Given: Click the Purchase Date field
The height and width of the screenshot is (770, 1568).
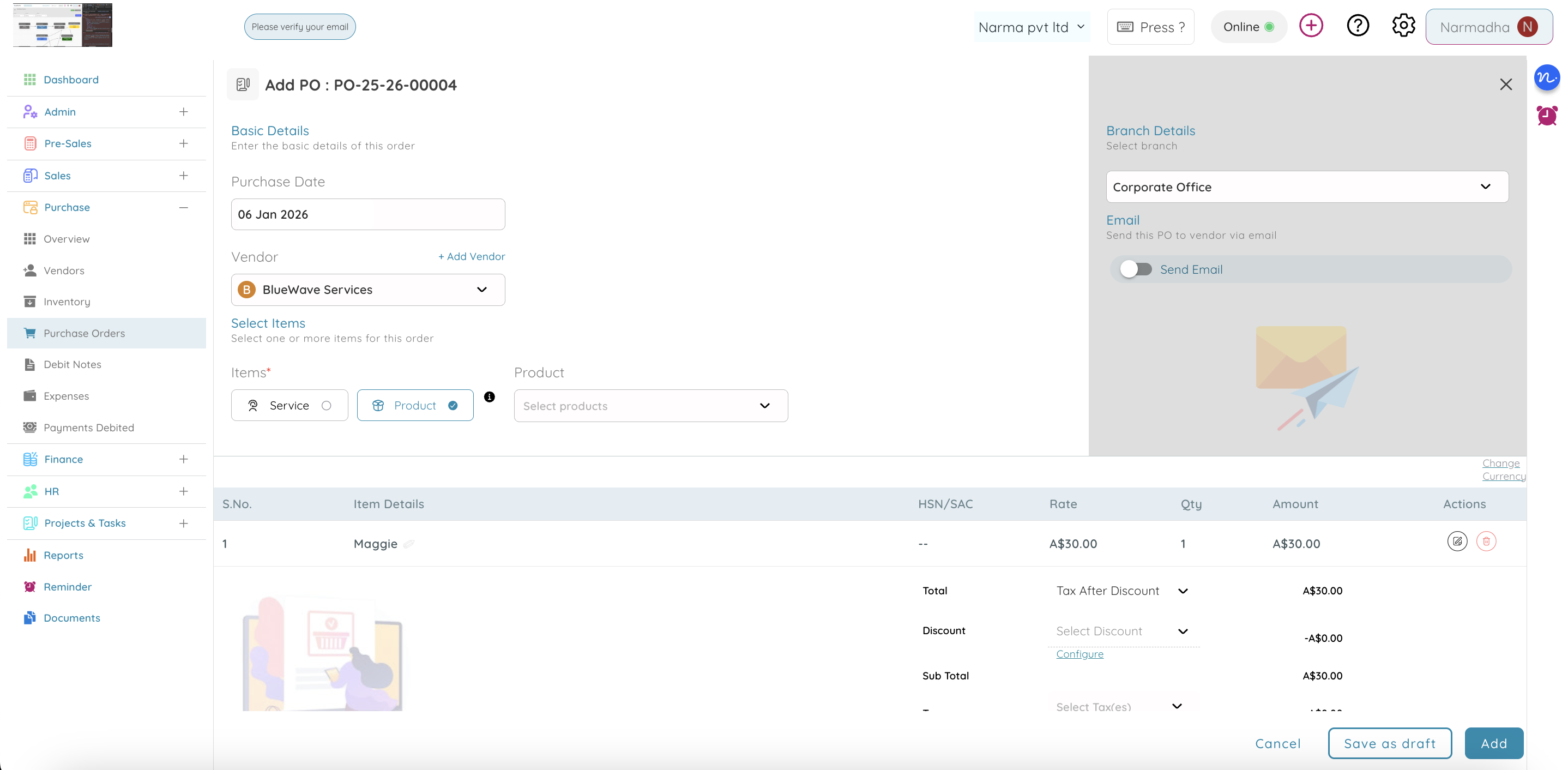Looking at the screenshot, I should pos(367,214).
